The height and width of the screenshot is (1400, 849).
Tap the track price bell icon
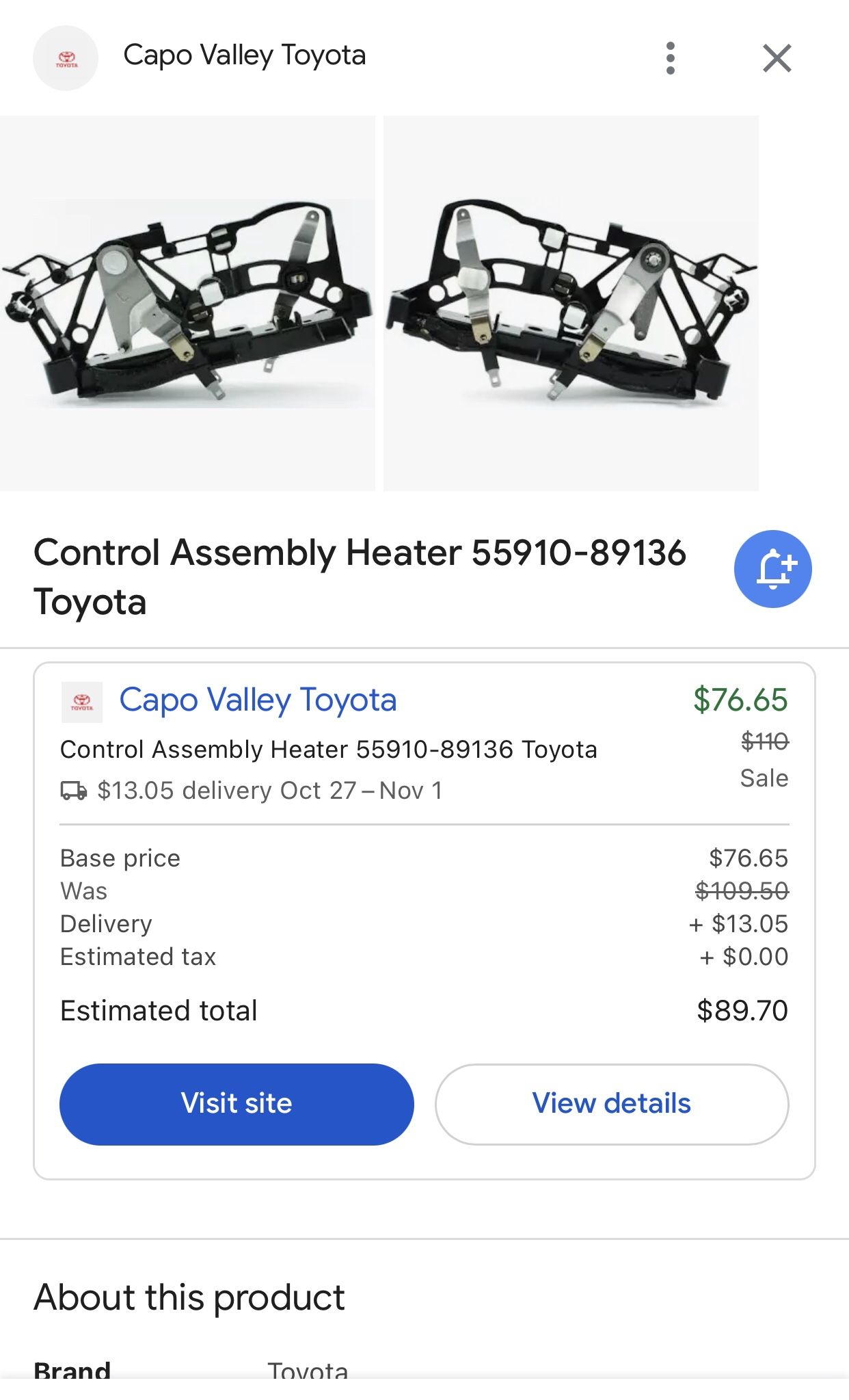click(x=772, y=569)
